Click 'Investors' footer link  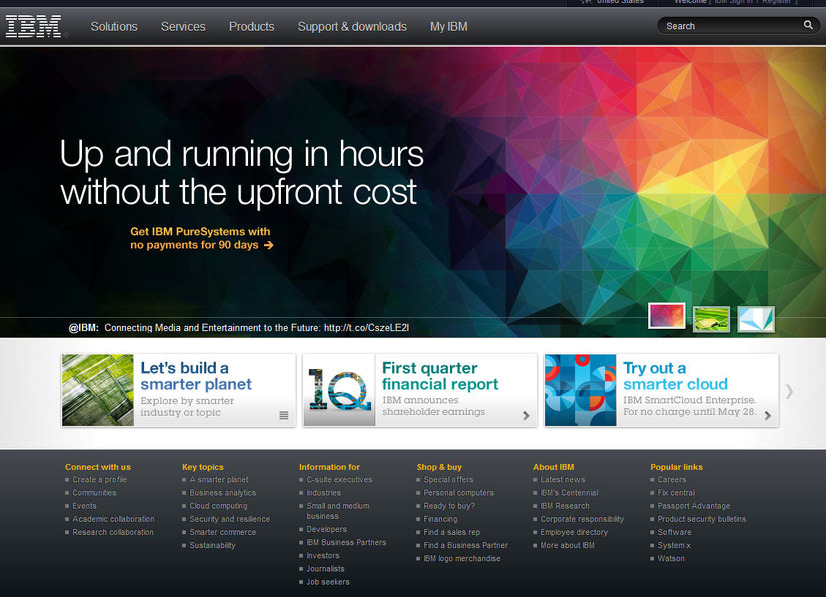323,556
